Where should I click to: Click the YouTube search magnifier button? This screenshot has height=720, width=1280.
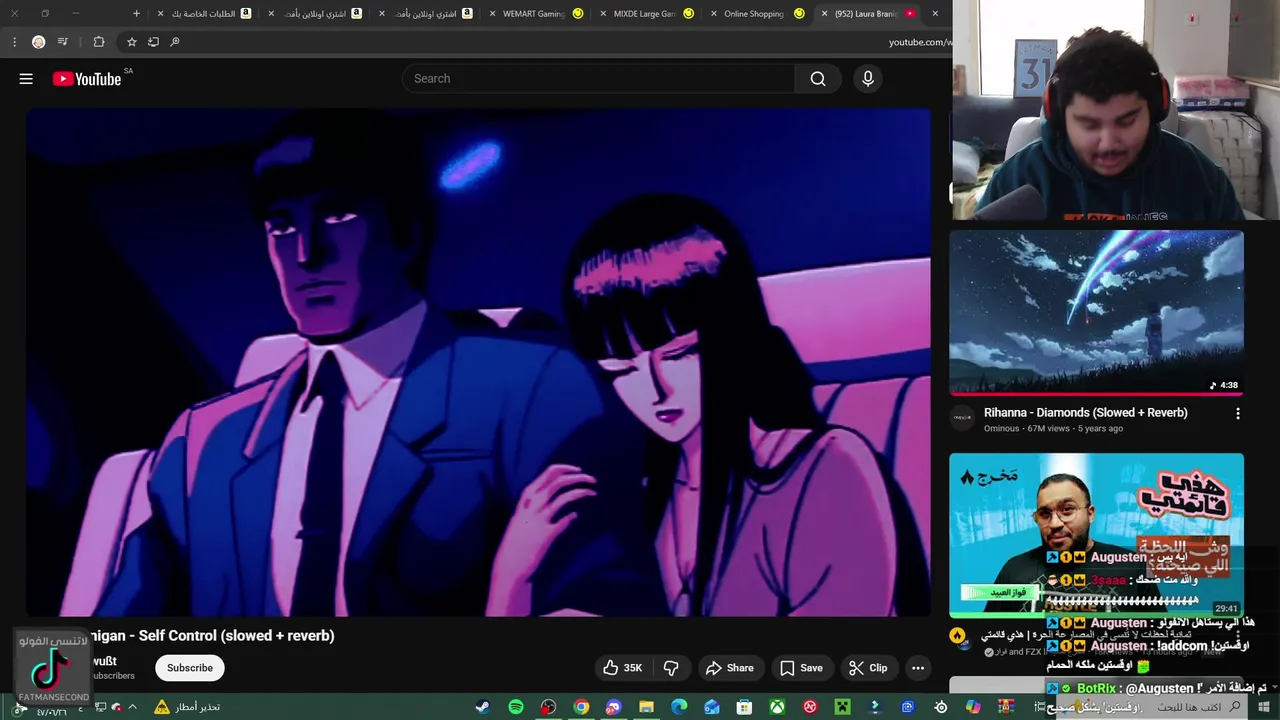coord(818,79)
